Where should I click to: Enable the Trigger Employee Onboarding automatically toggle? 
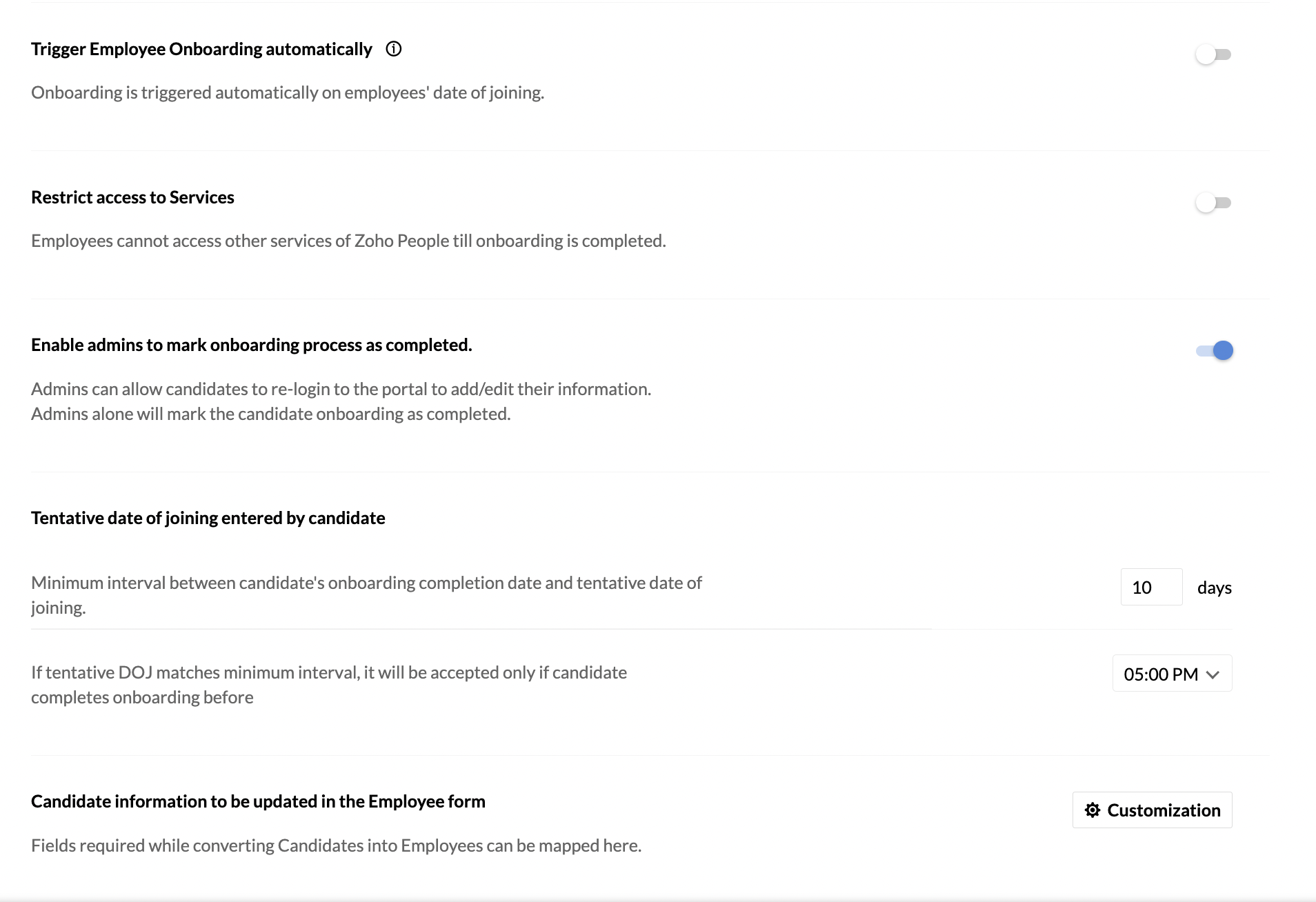click(1213, 54)
